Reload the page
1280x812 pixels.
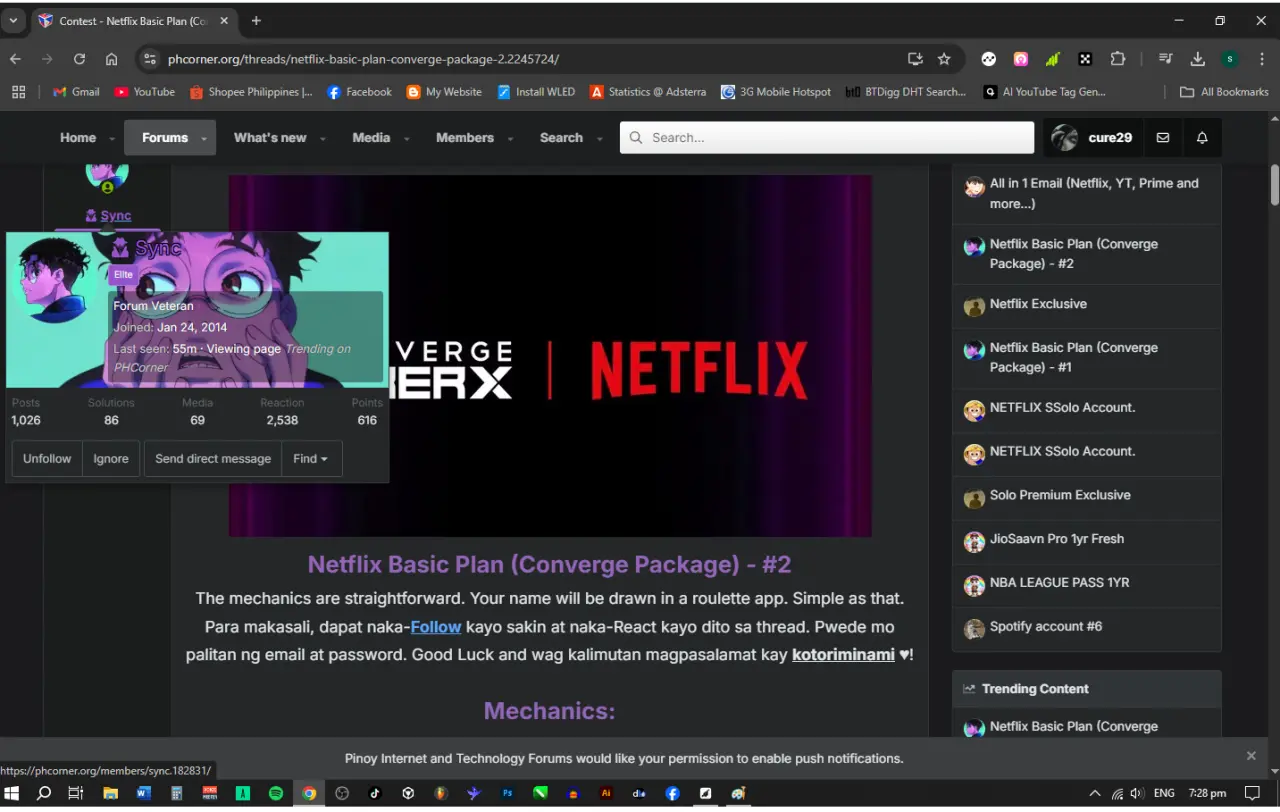[79, 59]
